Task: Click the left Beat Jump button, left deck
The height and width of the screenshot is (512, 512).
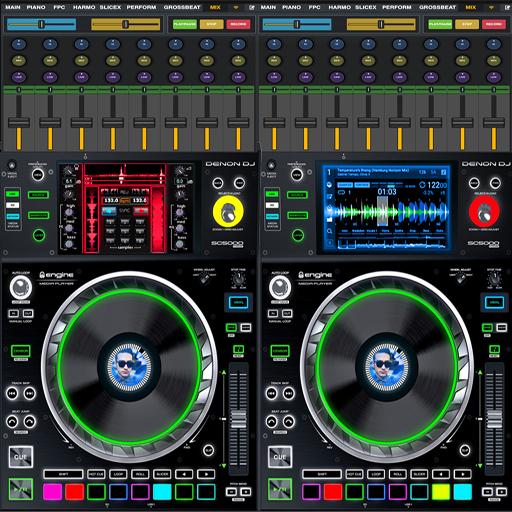Action: [x=12, y=422]
